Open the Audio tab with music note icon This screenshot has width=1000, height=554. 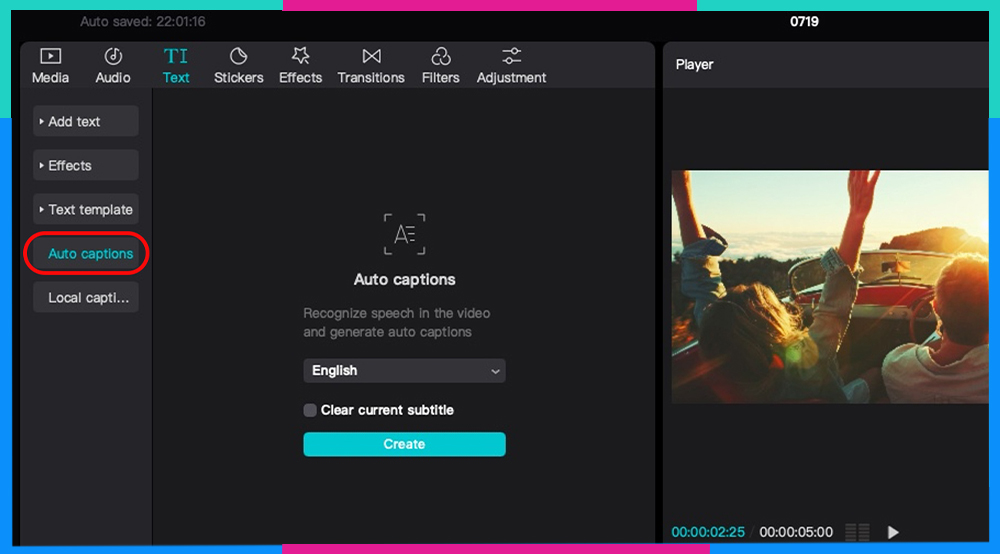click(113, 57)
